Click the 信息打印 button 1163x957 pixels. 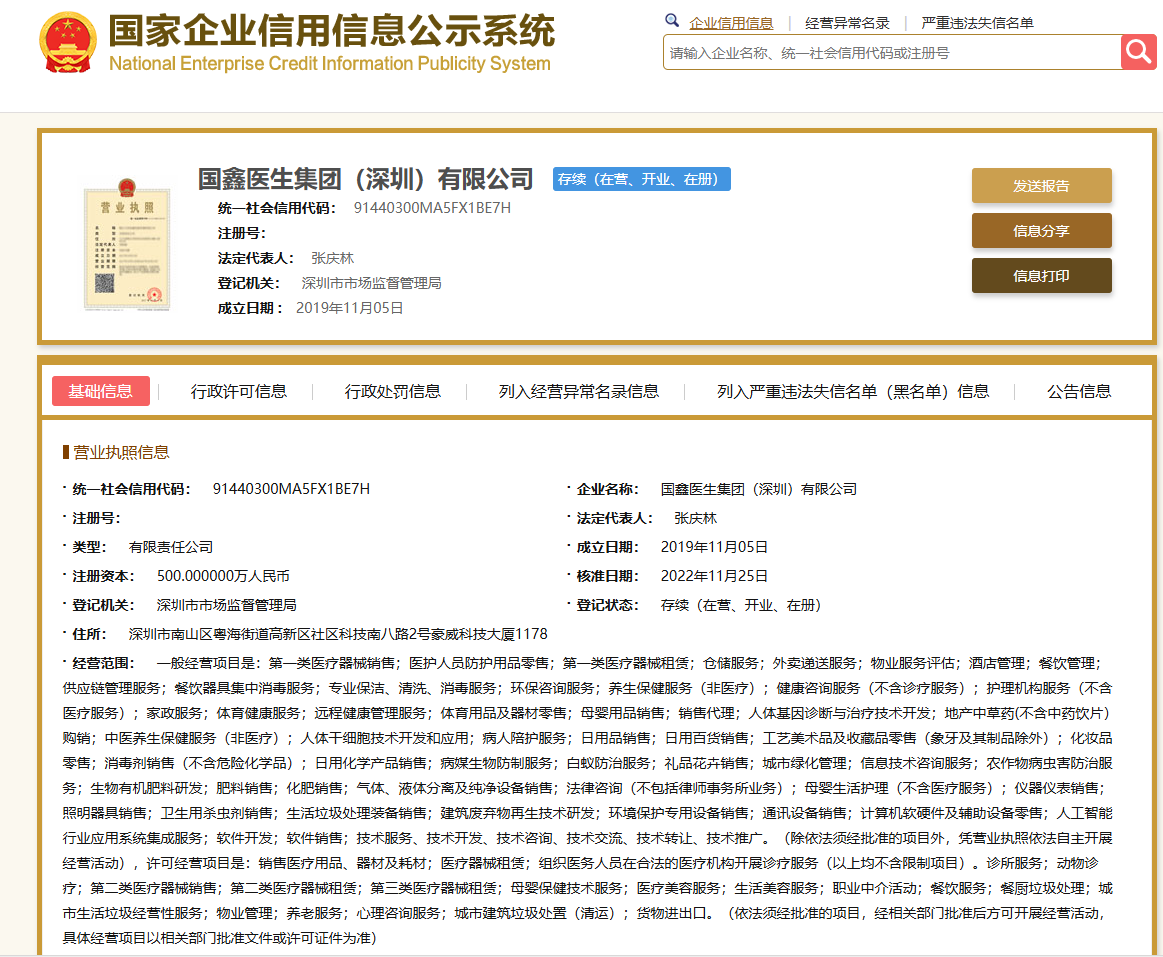[x=1041, y=276]
